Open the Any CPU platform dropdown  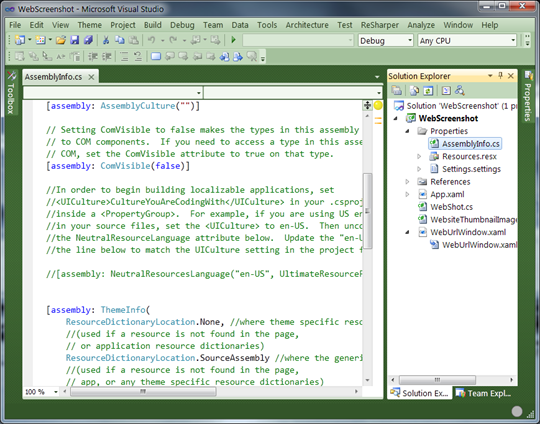click(x=467, y=41)
